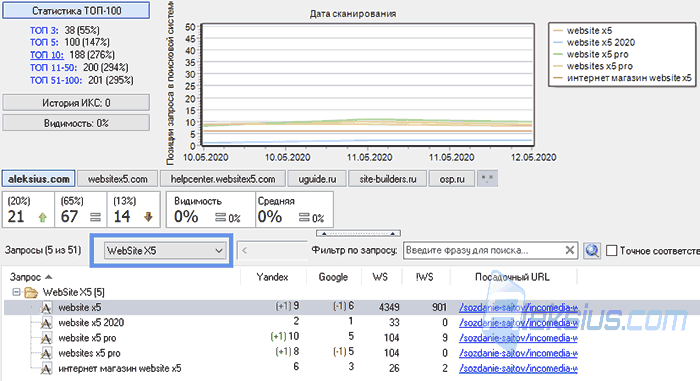Sort by the Google column header
This screenshot has height=381, width=700.
(x=333, y=277)
